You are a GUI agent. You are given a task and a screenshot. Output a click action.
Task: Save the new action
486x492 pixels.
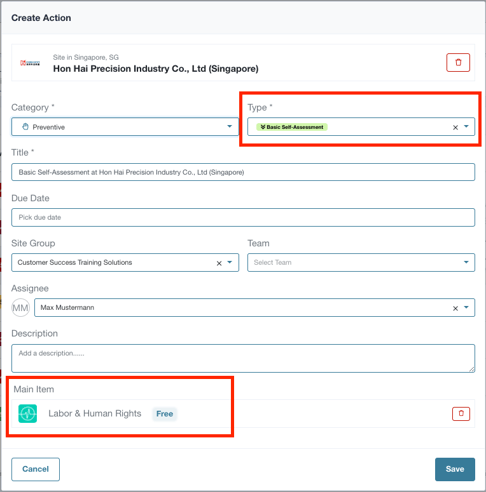[455, 469]
